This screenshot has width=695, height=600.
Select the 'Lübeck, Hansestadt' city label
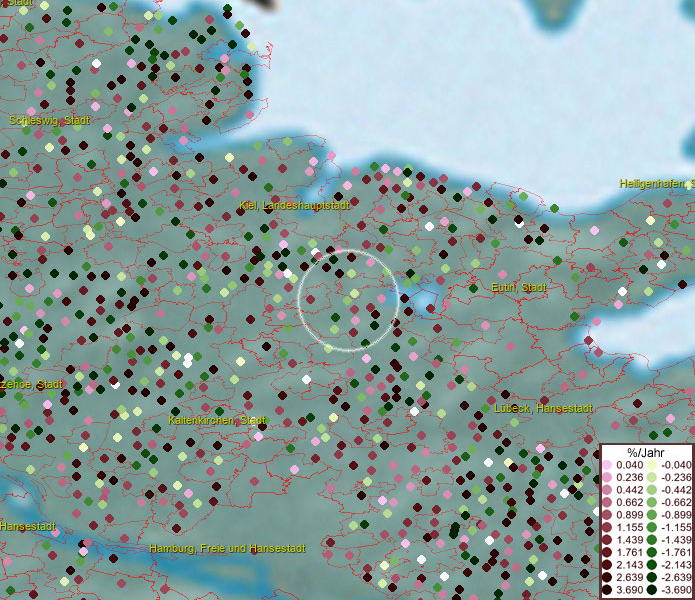543,408
